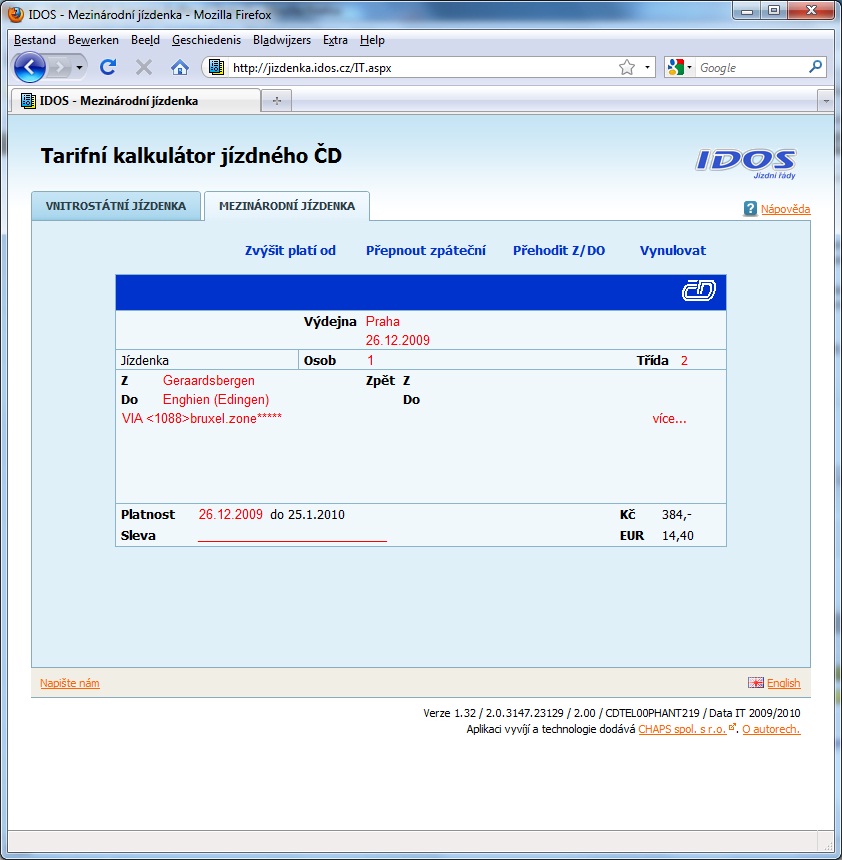Open the CHAPS spol. s r.o. link

pyautogui.click(x=682, y=729)
